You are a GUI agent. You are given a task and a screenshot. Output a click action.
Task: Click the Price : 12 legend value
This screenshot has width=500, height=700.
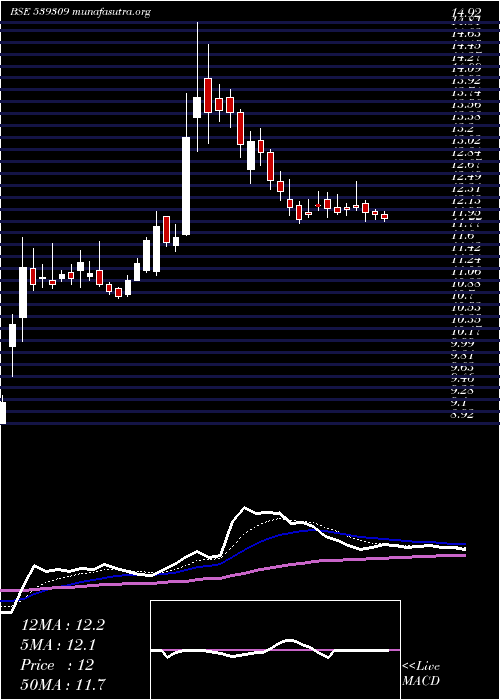point(58,665)
